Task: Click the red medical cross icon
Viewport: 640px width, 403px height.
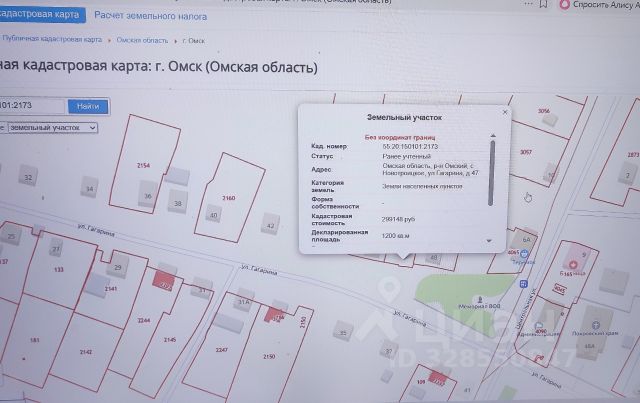Action: (x=573, y=265)
